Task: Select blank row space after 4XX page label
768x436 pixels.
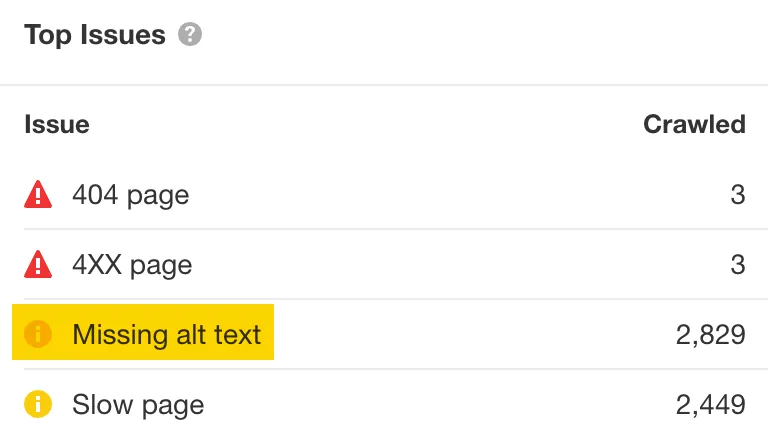Action: [461, 265]
